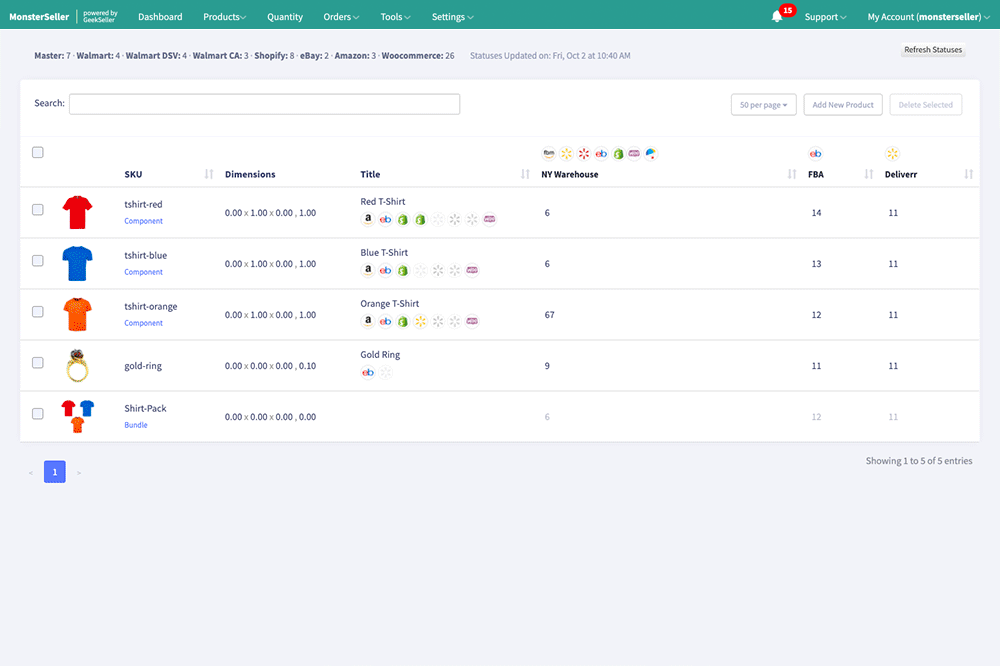Sort by Deliverr using its sort arrows
The height and width of the screenshot is (666, 1000).
click(968, 174)
